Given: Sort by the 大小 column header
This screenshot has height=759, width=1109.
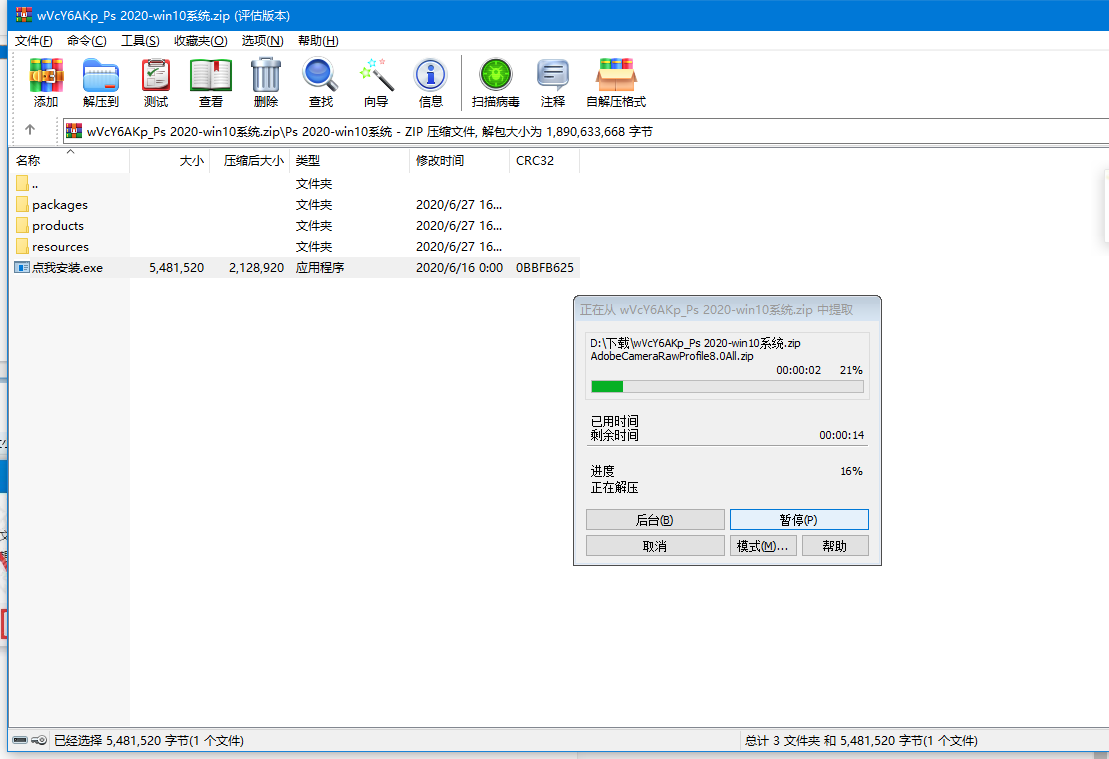Looking at the screenshot, I should click(170, 161).
